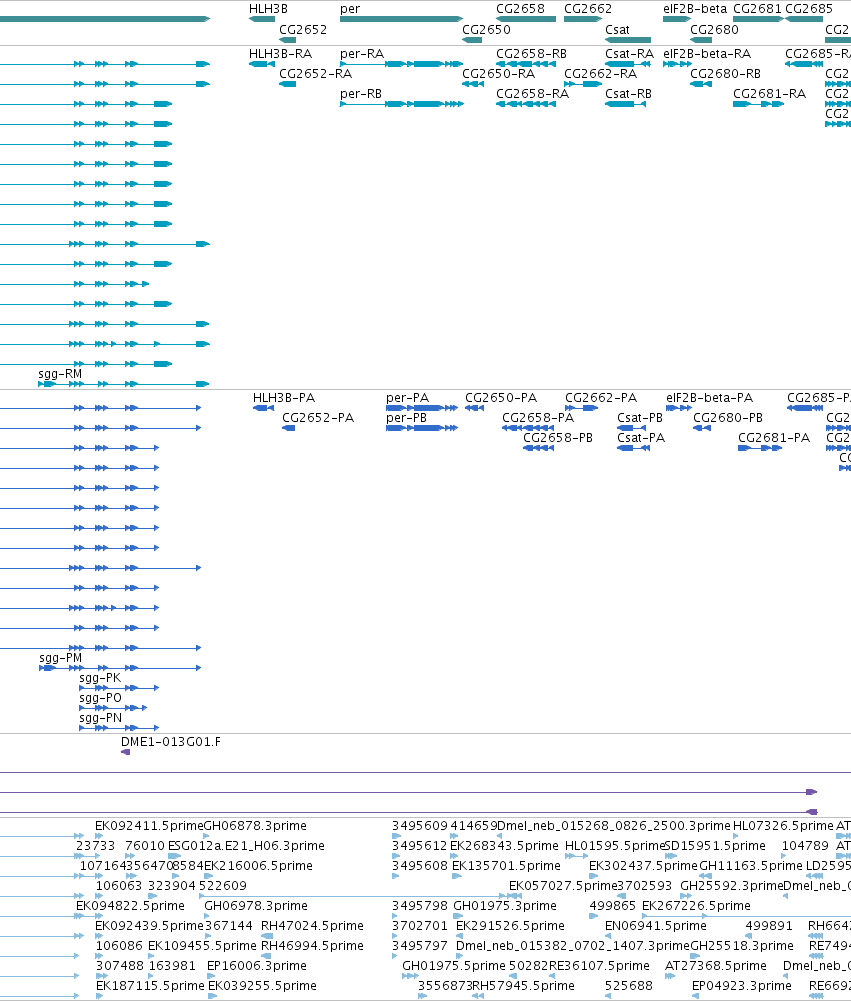Select the Csat-PB protein feature

click(x=631, y=428)
